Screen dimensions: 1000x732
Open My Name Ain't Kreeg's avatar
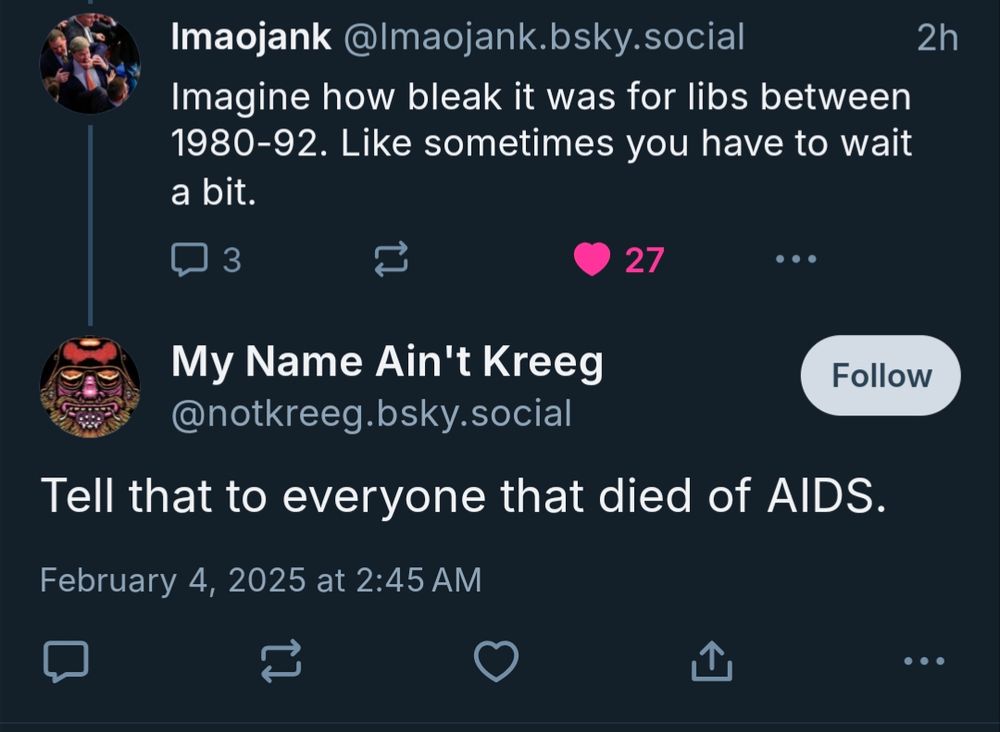(x=90, y=387)
